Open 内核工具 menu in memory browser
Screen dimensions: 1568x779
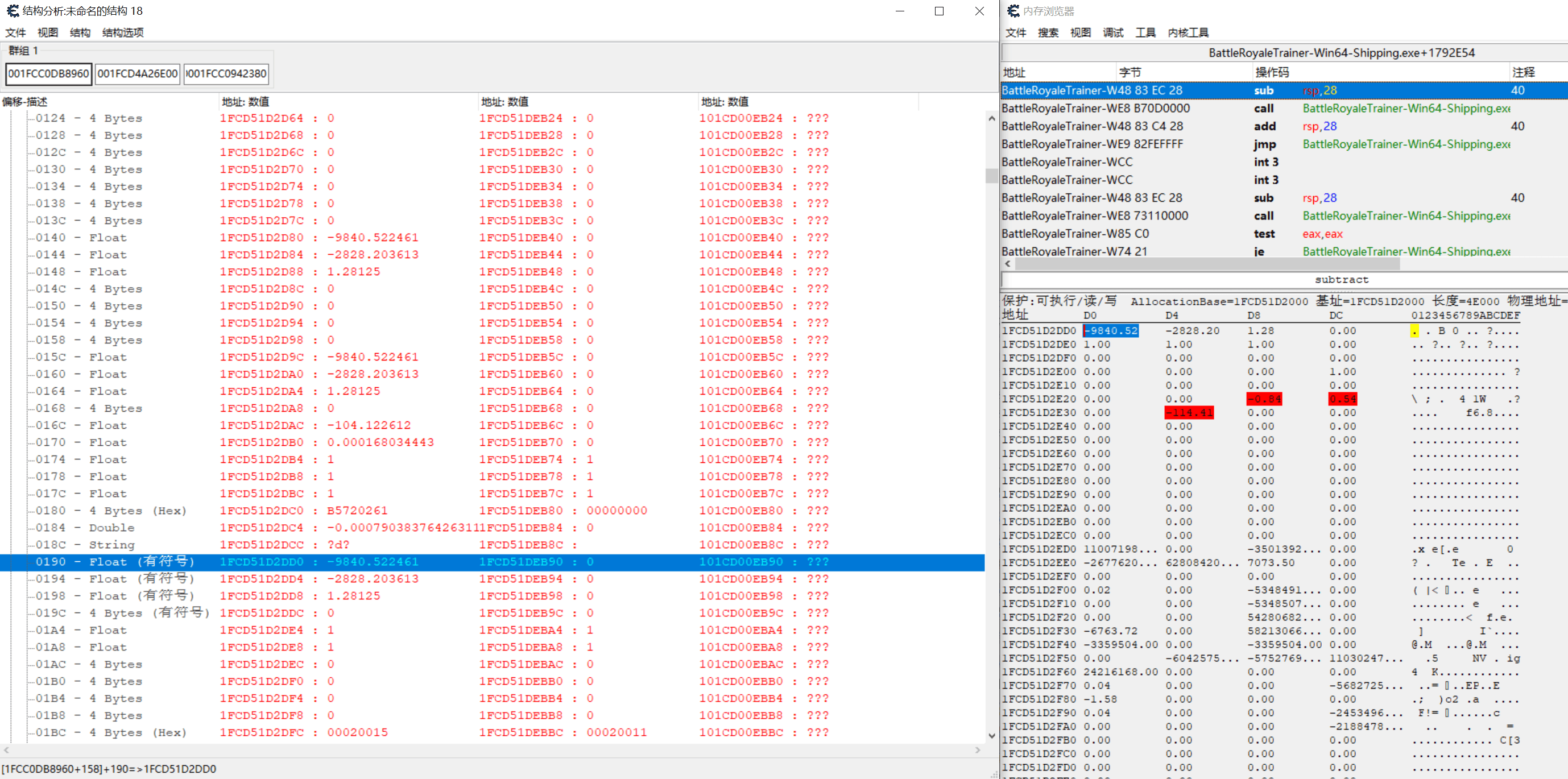tap(1188, 32)
